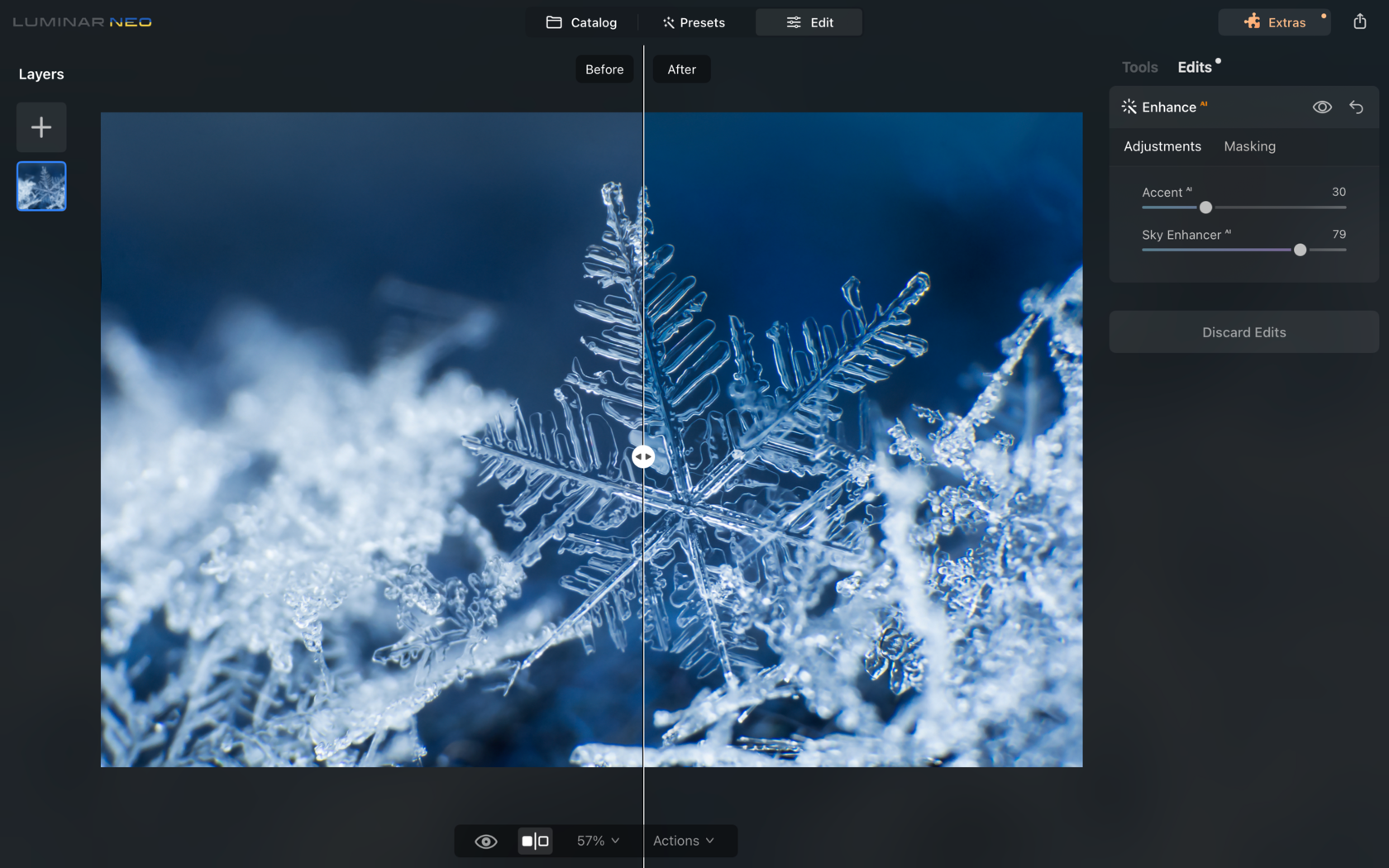Toggle the split comparison view icon
Image resolution: width=1389 pixels, height=868 pixels.
click(x=535, y=841)
